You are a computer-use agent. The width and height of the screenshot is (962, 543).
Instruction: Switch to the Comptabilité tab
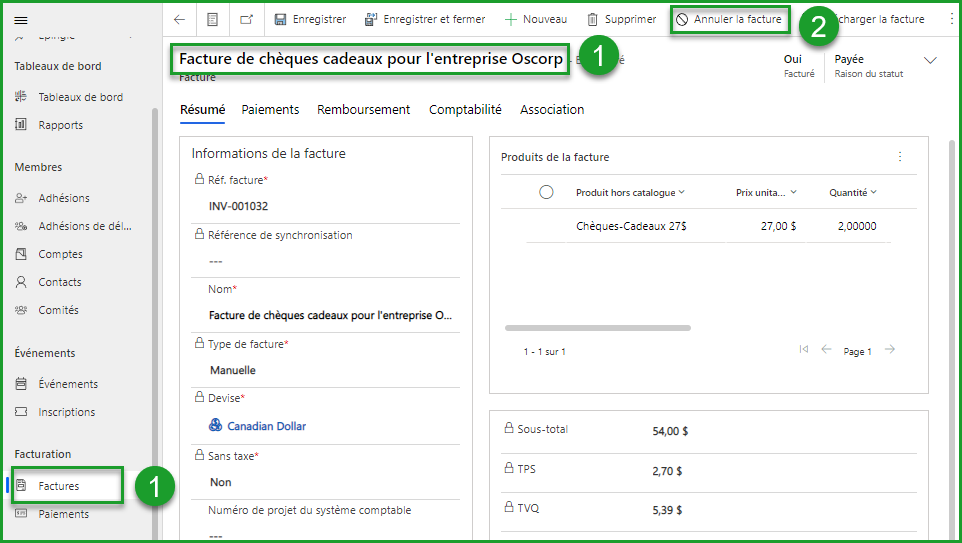465,109
